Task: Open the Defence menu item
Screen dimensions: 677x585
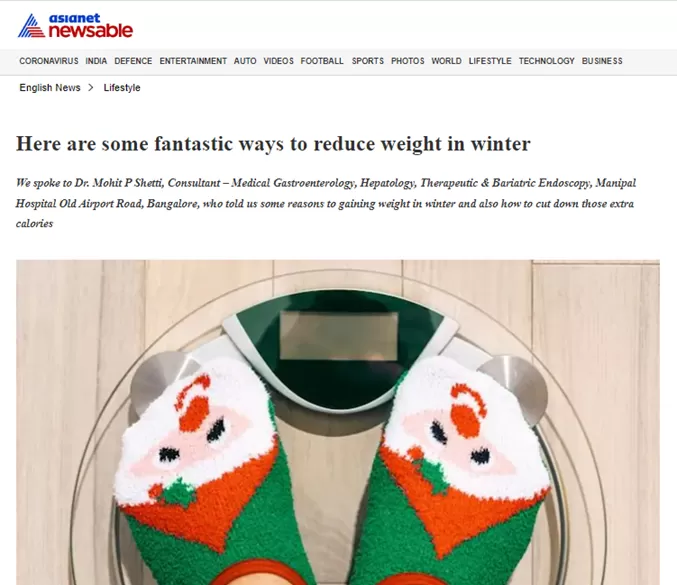Action: [x=133, y=61]
